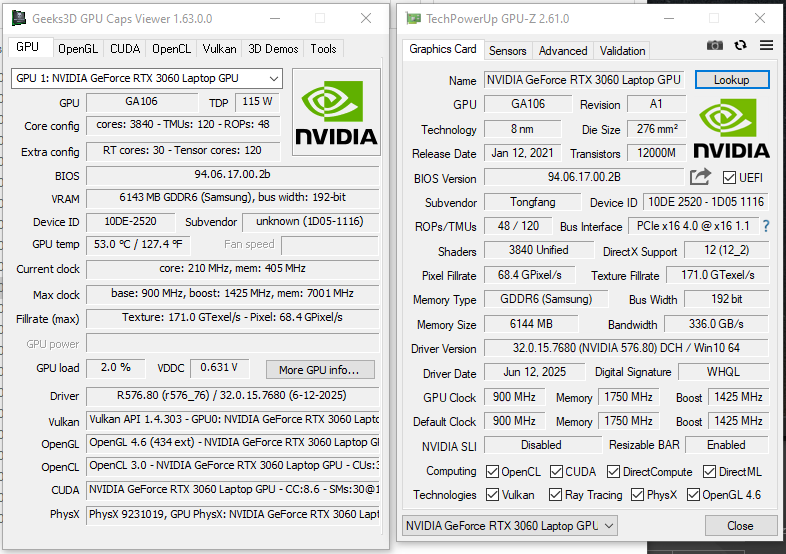Image resolution: width=786 pixels, height=554 pixels.
Task: Toggle the Ray Tracing checkbox
Action: (x=555, y=495)
